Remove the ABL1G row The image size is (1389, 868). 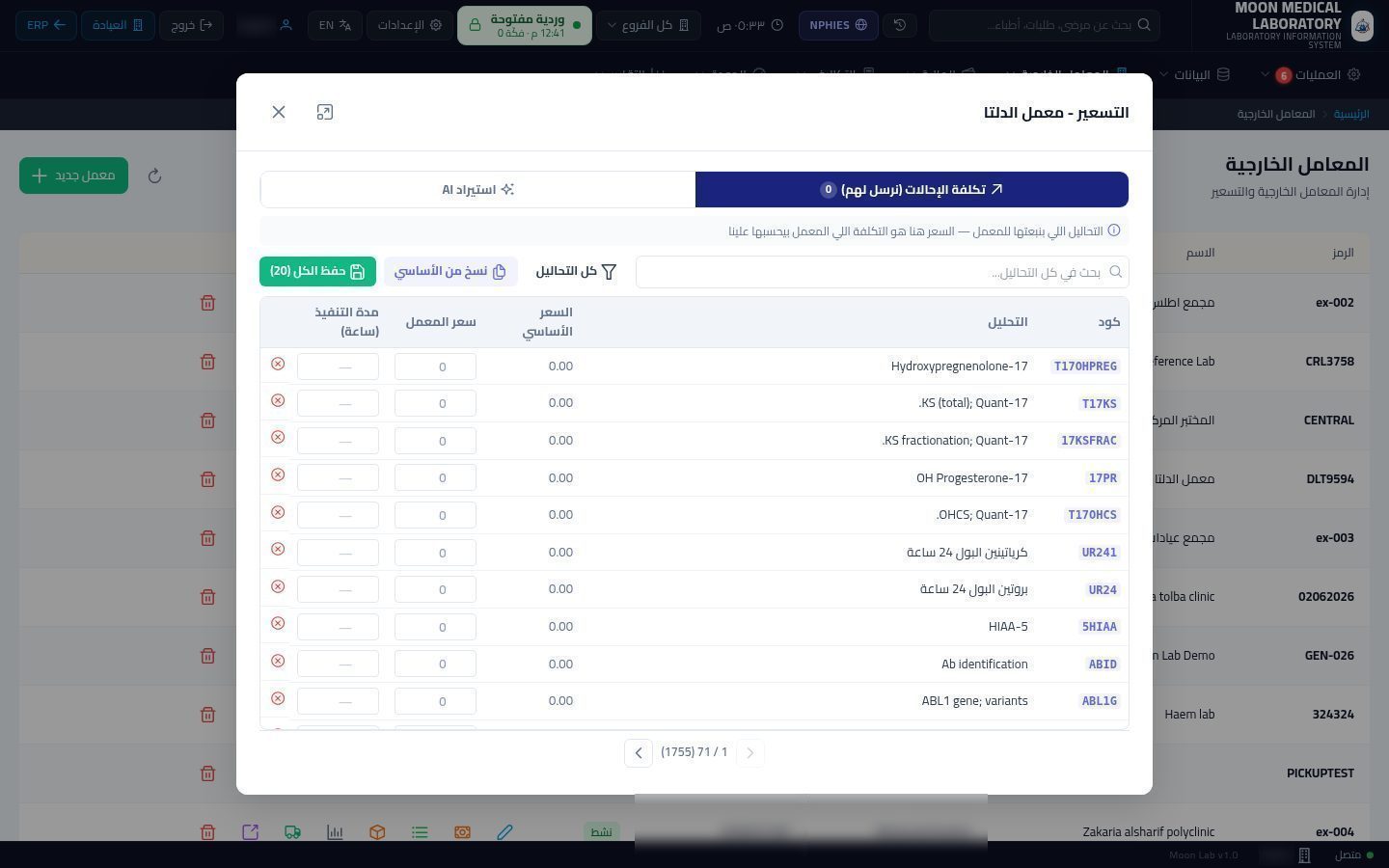pos(278,698)
